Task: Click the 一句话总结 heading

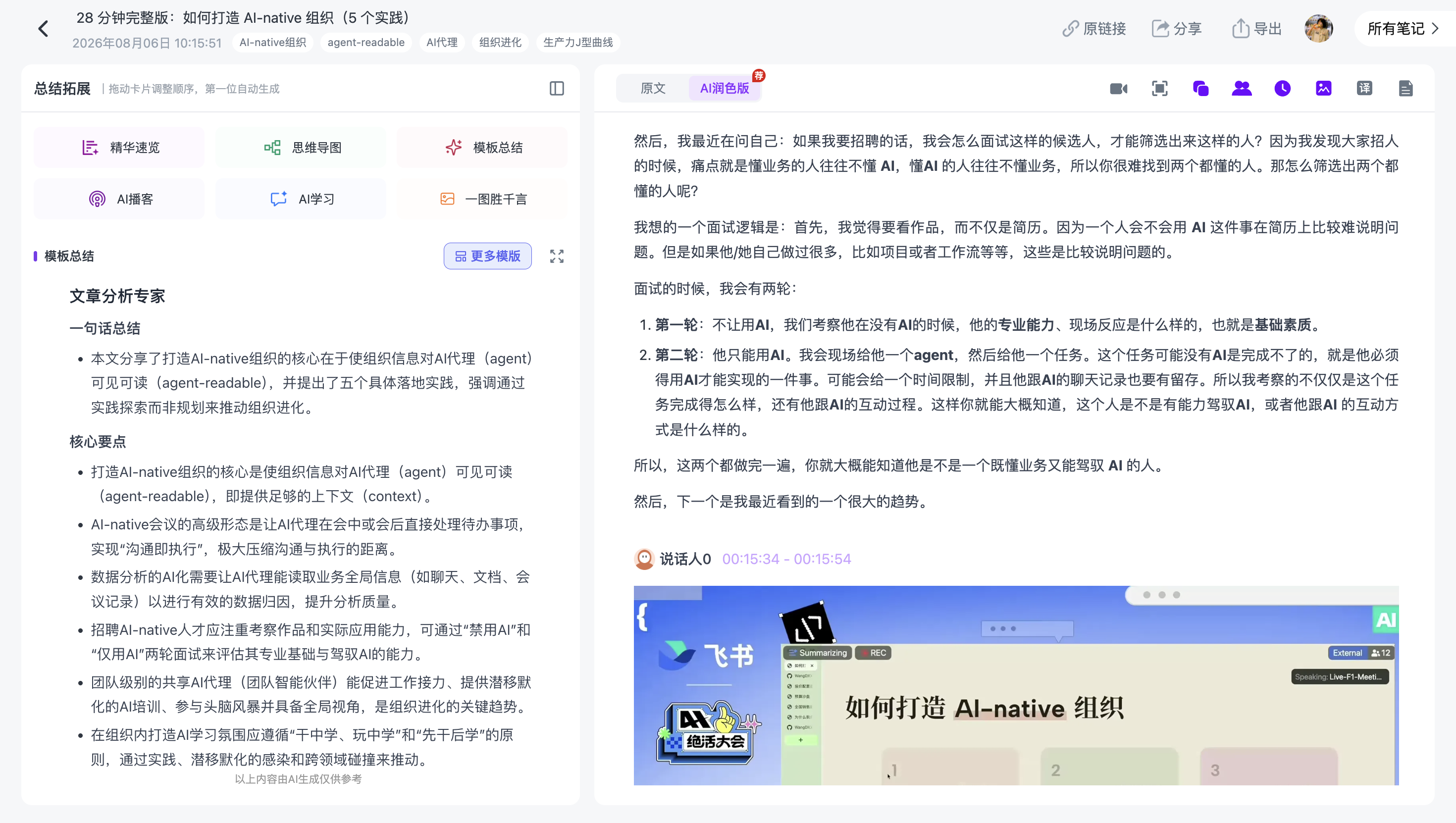Action: [104, 328]
